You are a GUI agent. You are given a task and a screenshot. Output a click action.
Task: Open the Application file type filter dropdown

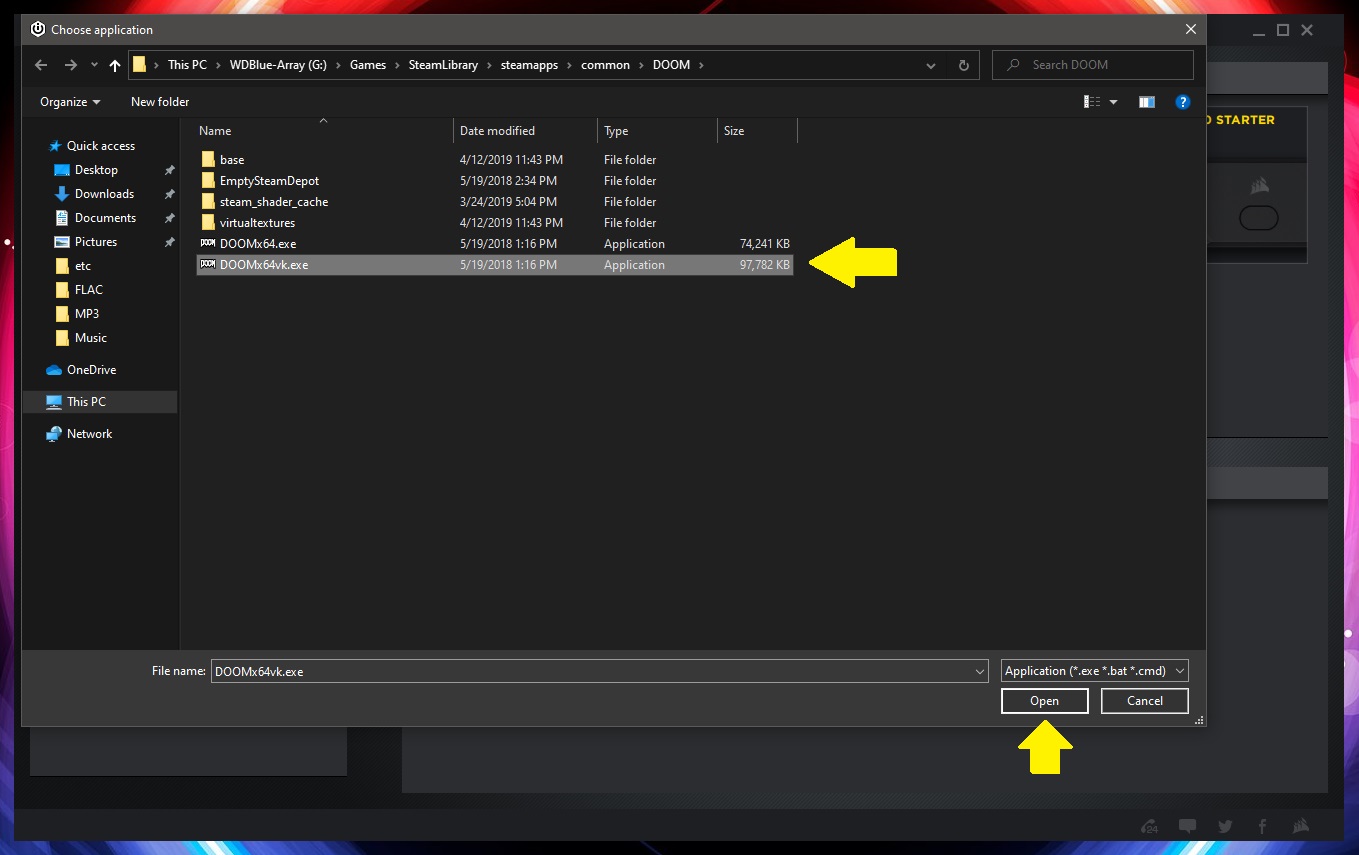(1095, 671)
